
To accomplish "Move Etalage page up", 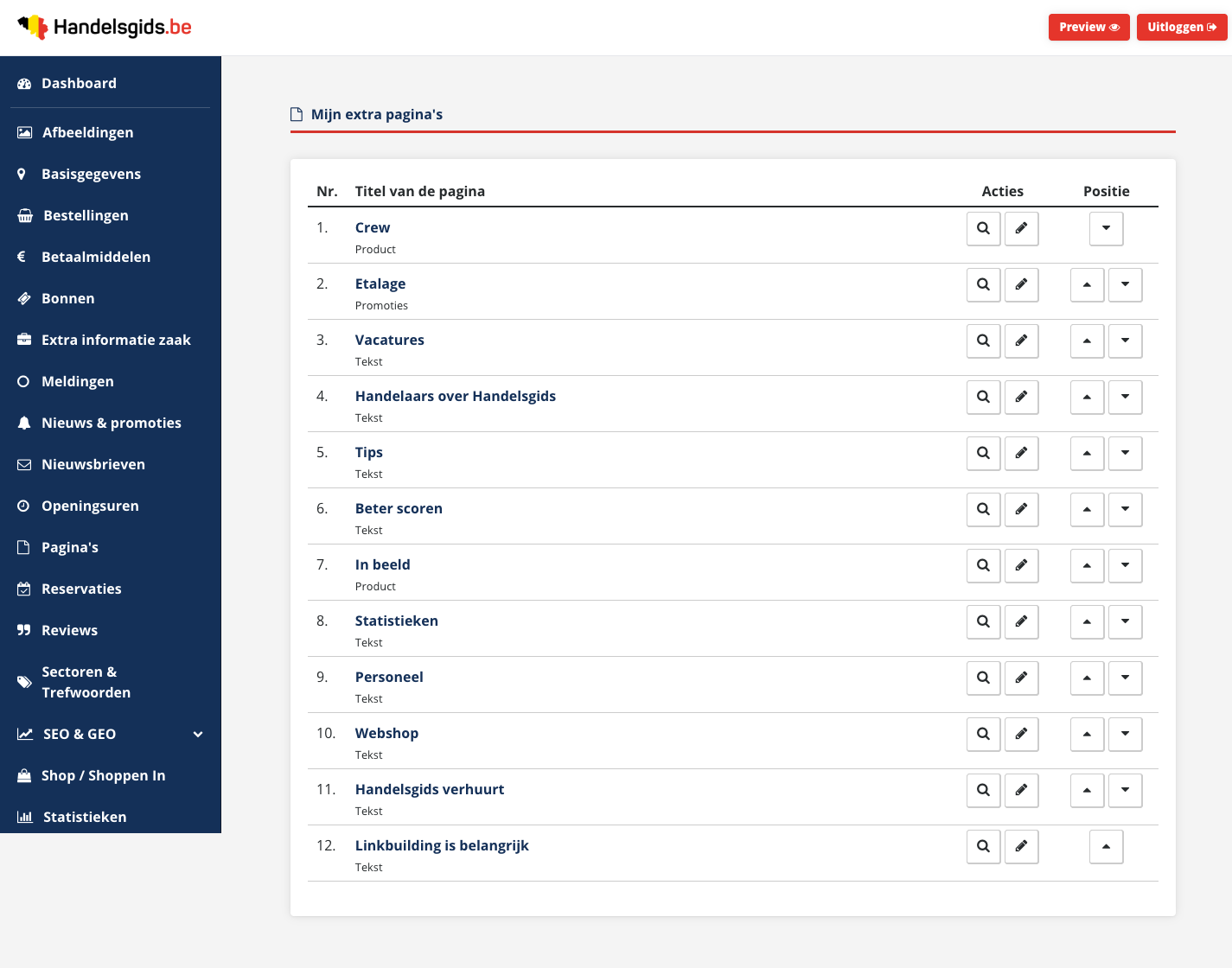I will pyautogui.click(x=1087, y=284).
